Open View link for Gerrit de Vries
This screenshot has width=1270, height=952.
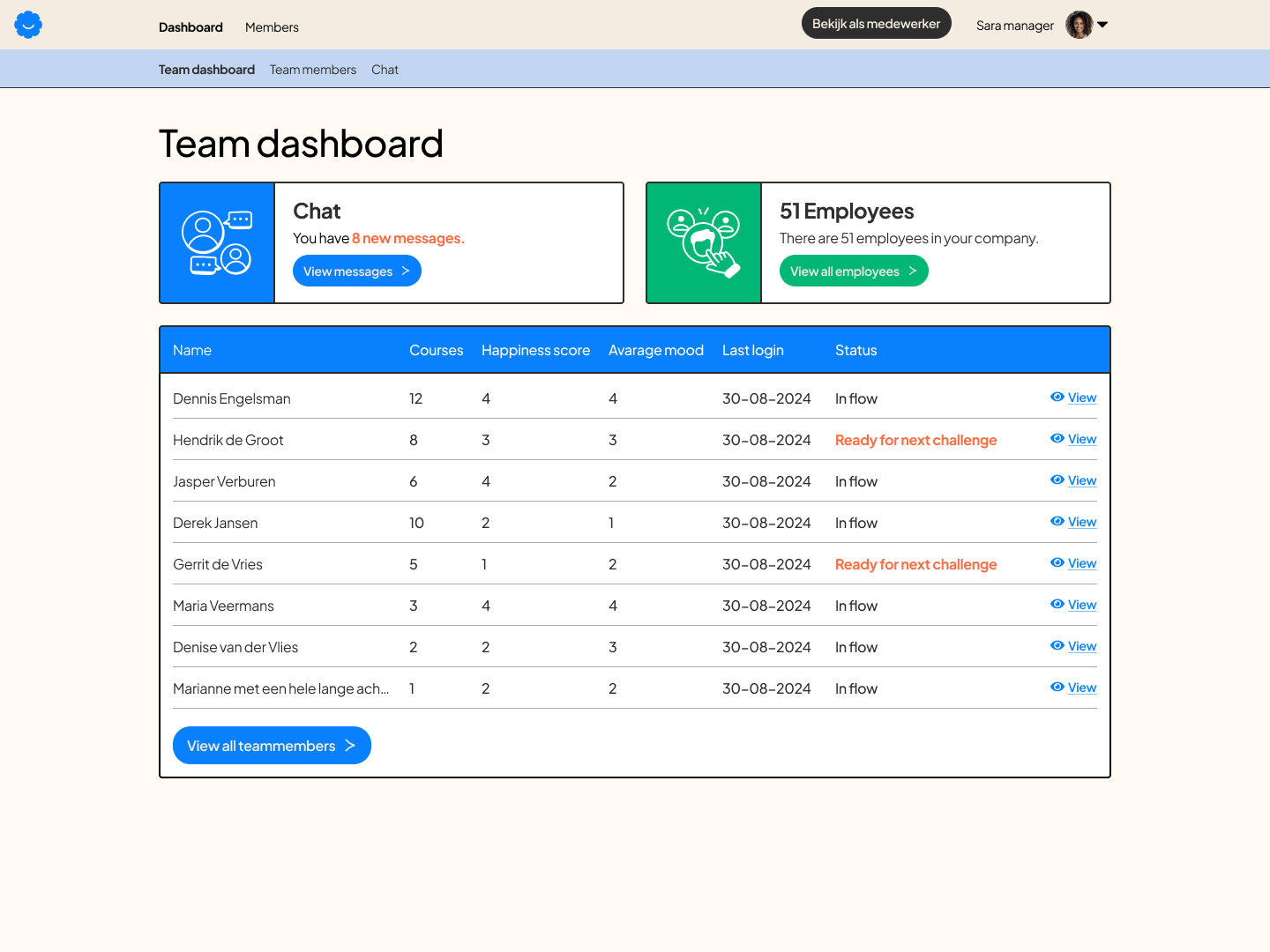1082,563
